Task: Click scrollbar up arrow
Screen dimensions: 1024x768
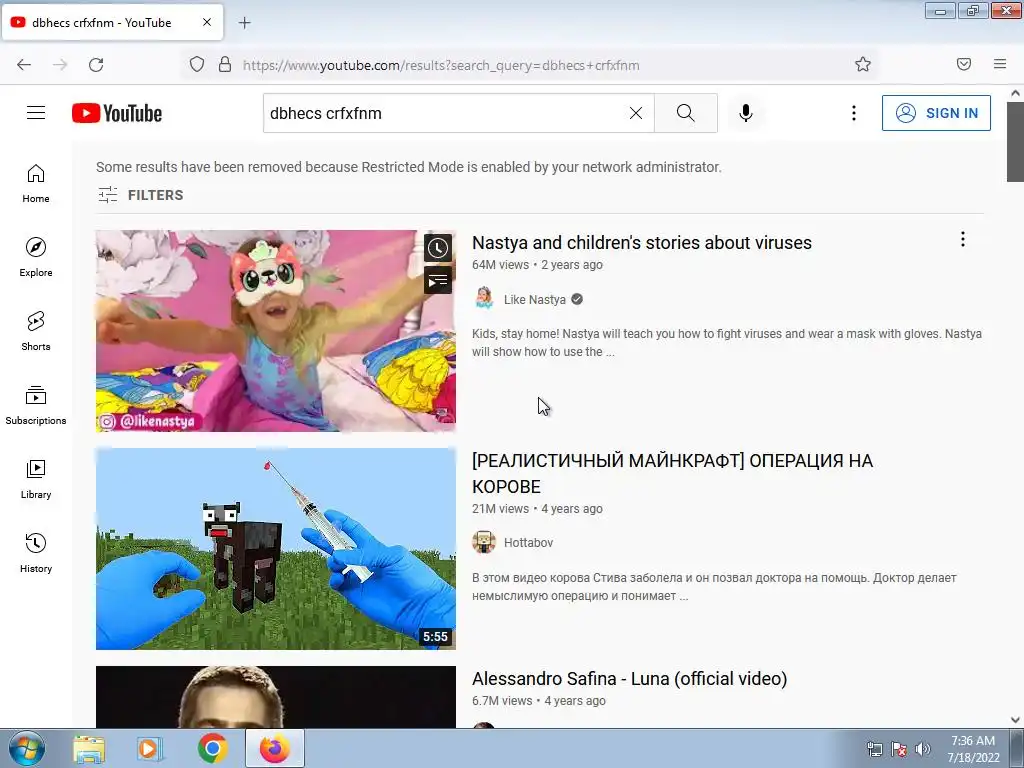Action: point(1015,93)
